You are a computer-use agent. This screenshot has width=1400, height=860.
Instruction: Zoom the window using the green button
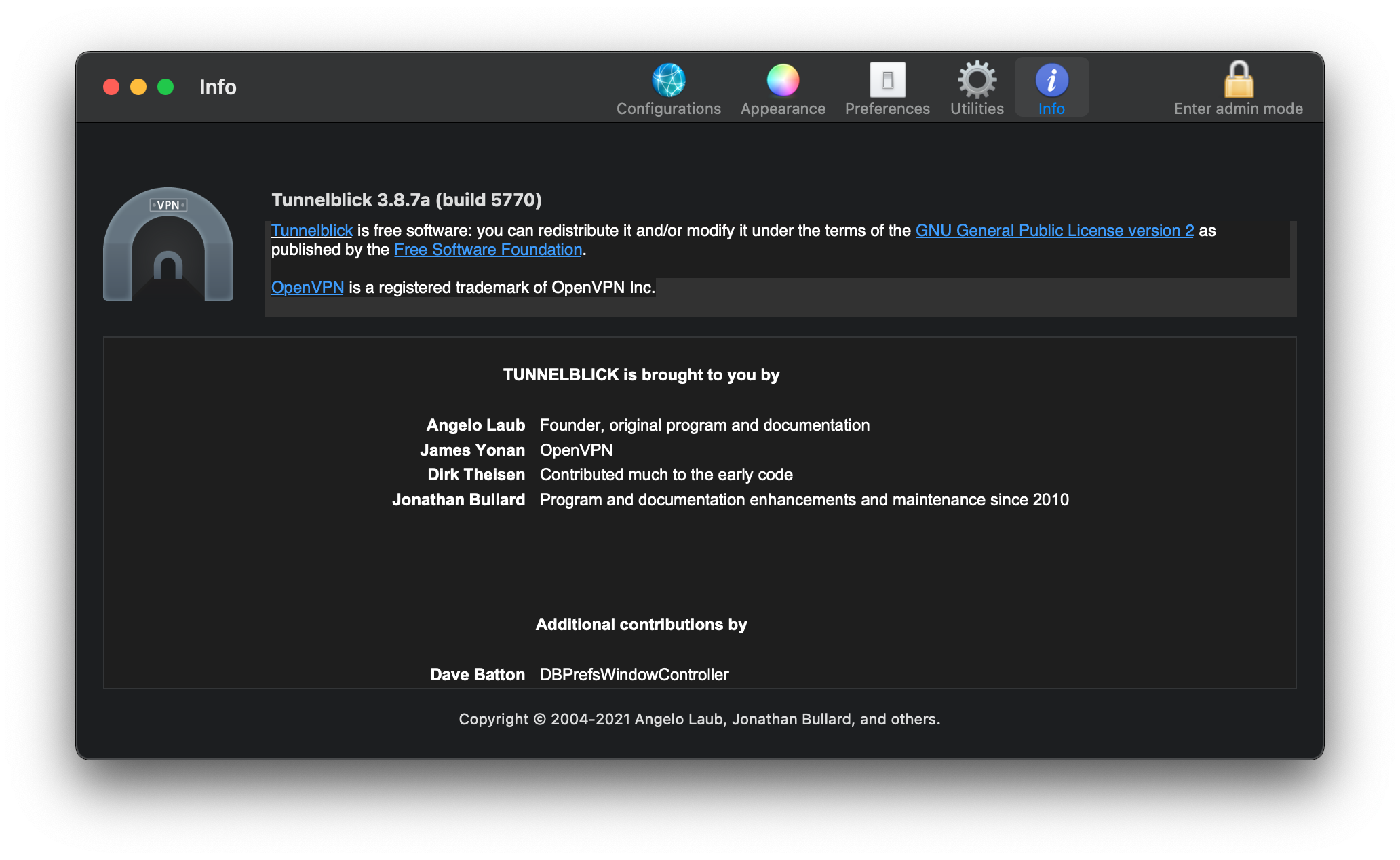click(x=166, y=87)
